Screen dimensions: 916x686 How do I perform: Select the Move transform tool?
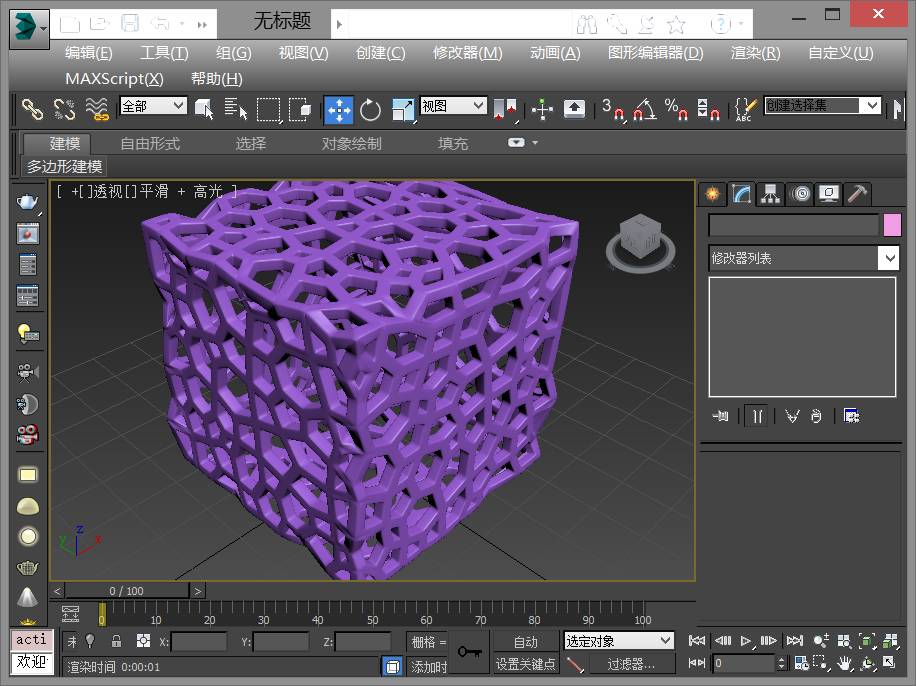click(x=339, y=110)
